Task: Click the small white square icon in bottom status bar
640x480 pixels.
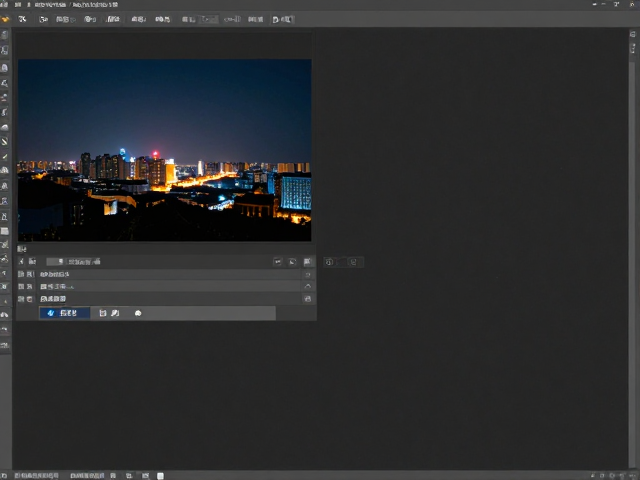Action: click(160, 476)
